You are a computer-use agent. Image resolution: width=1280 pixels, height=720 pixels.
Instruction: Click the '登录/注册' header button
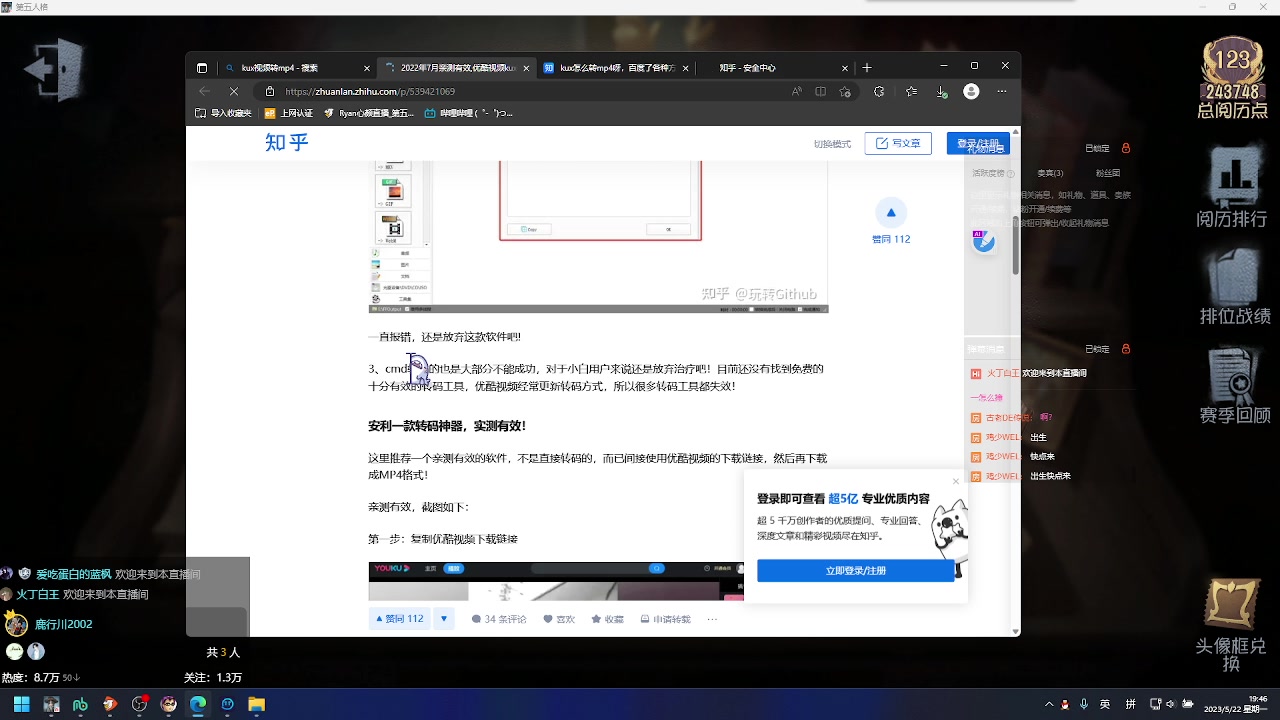coord(978,143)
